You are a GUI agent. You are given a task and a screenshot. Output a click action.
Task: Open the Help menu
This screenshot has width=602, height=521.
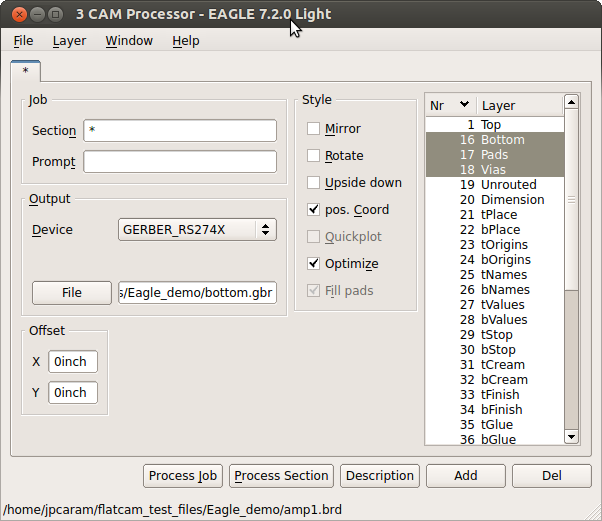pos(185,41)
